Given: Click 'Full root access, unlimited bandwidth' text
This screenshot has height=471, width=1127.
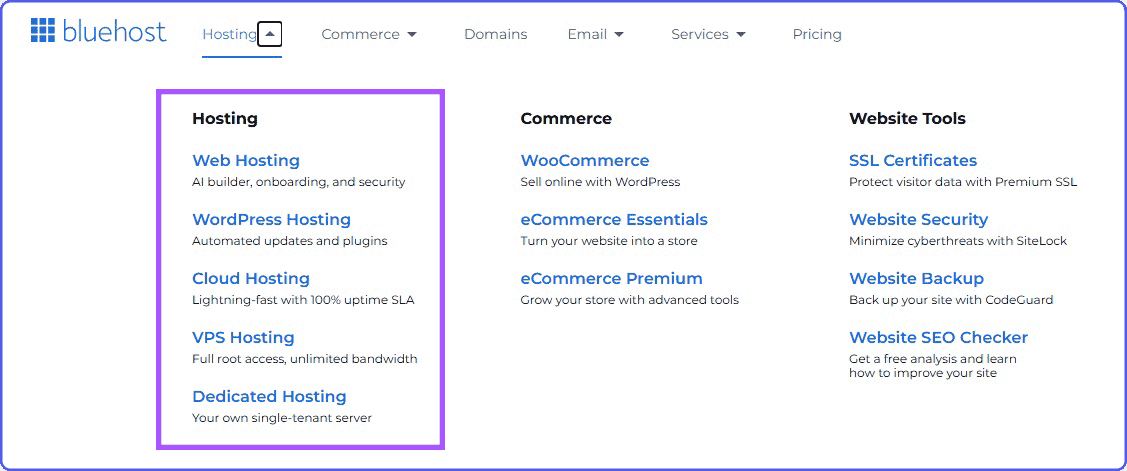Looking at the screenshot, I should [305, 359].
